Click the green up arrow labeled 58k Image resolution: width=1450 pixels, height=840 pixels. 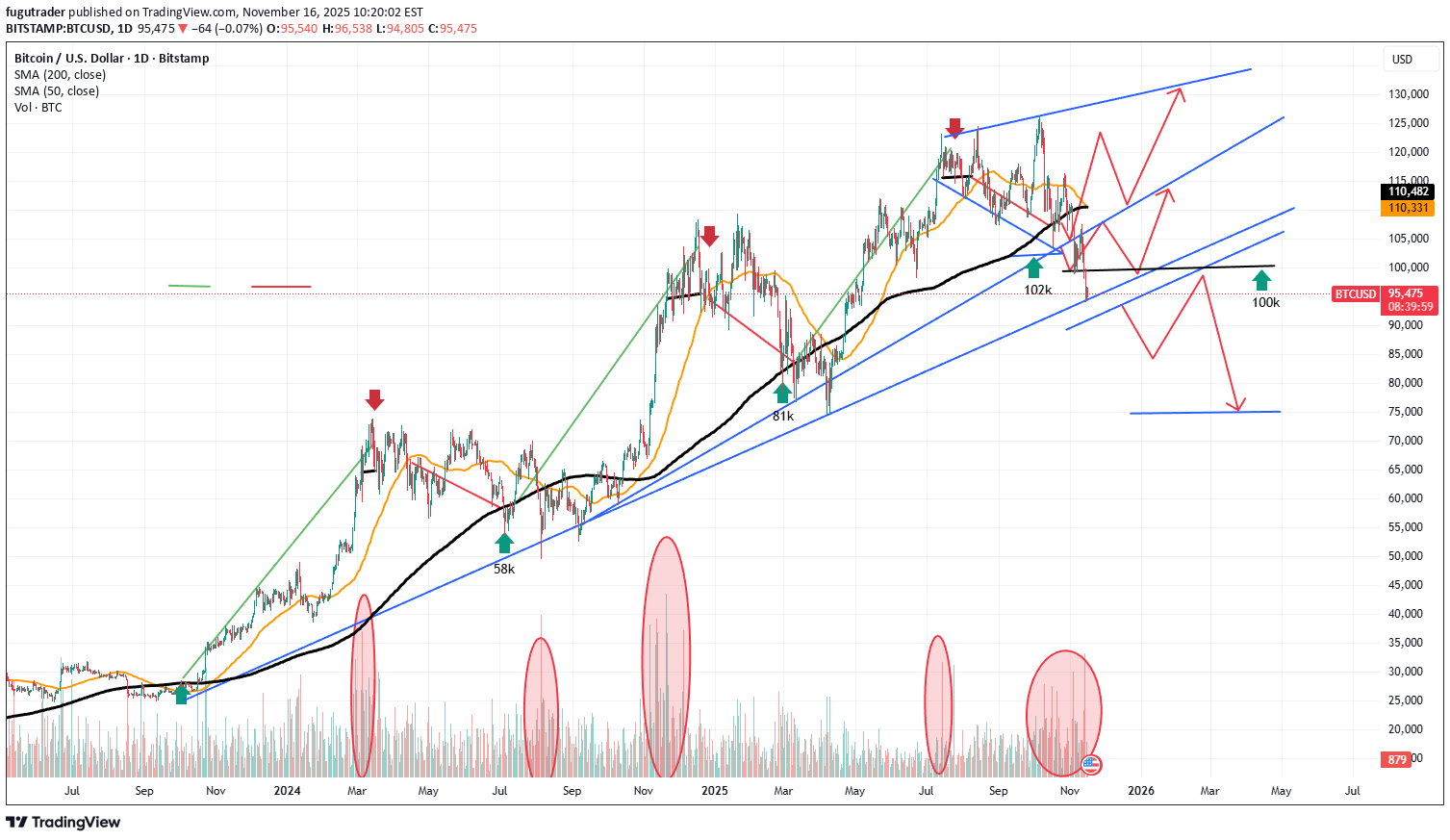[504, 543]
